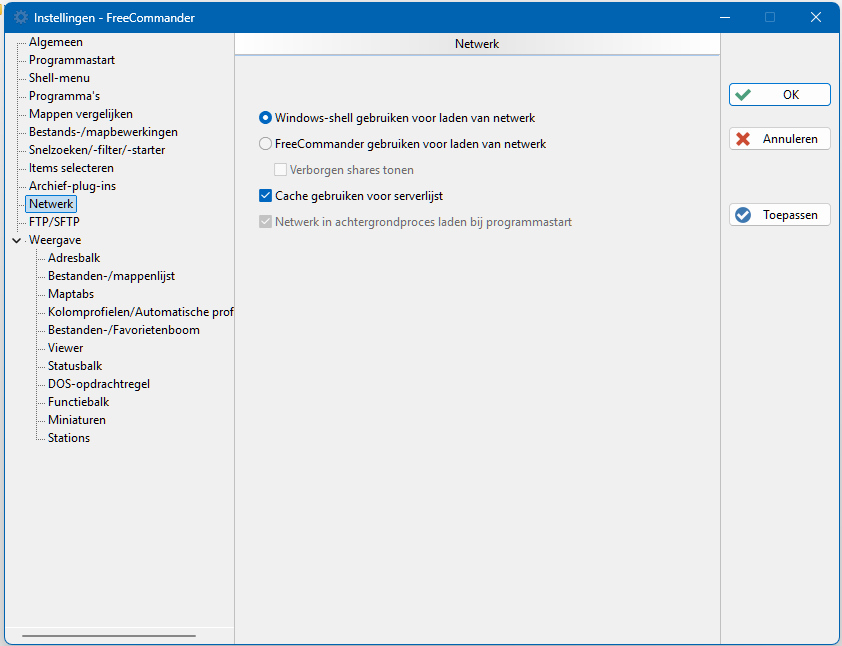Open the Algemeen settings page
This screenshot has width=842, height=646.
[x=56, y=42]
